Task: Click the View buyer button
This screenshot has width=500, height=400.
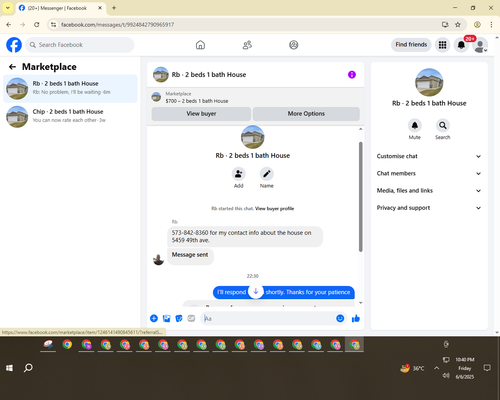Action: click(201, 114)
